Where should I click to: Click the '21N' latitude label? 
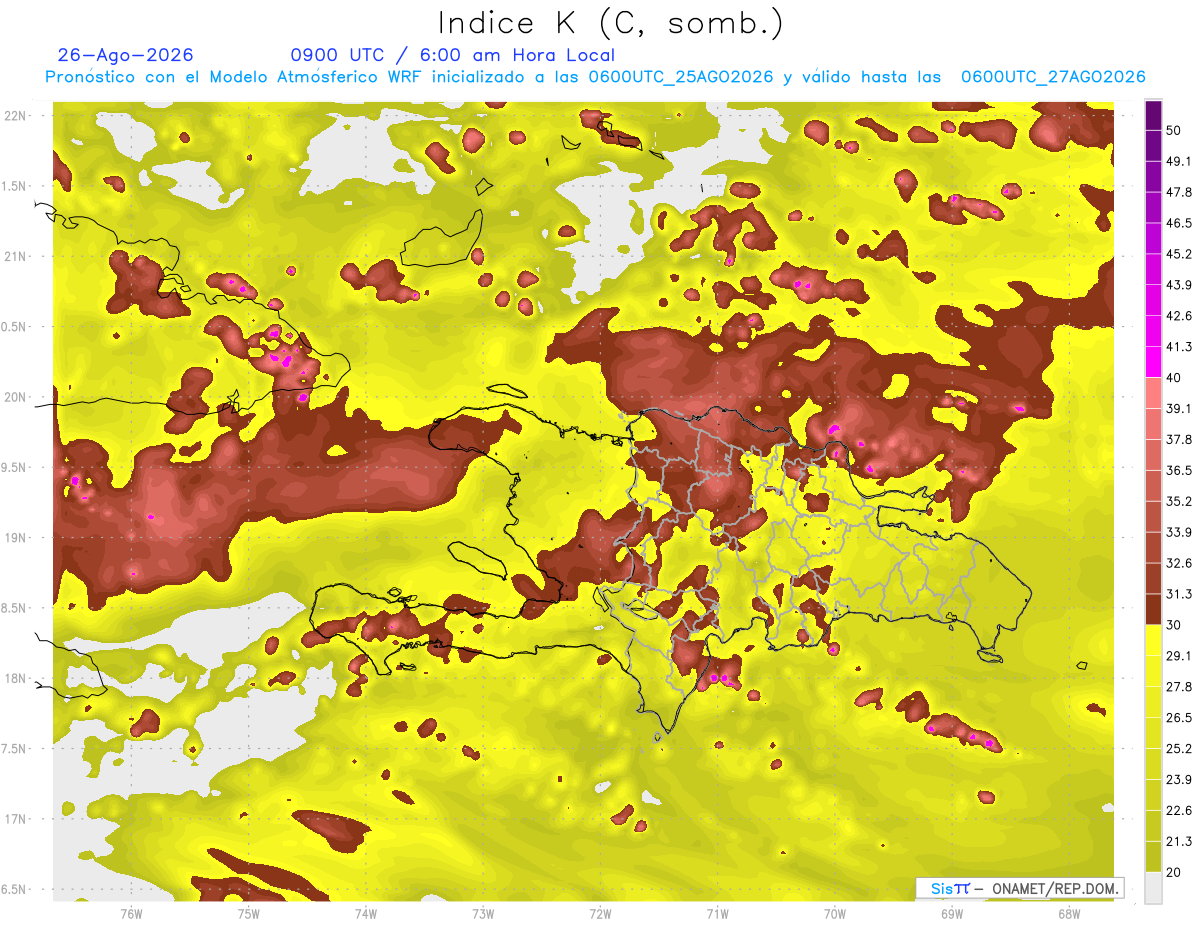[14, 257]
